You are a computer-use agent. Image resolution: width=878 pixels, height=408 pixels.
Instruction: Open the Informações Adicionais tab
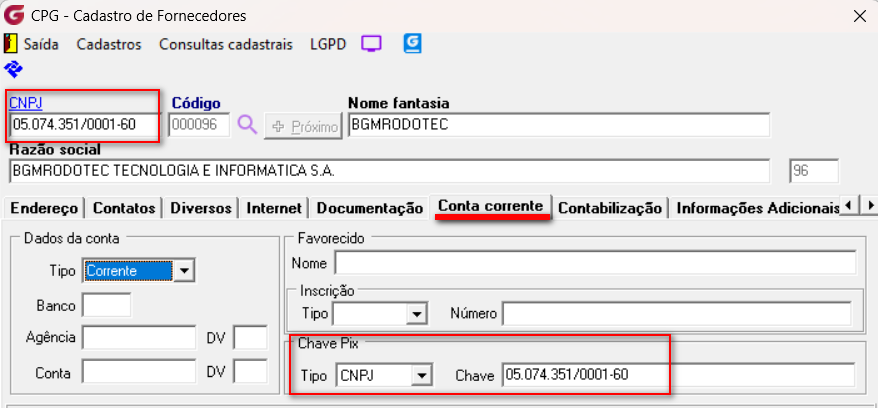[x=757, y=208]
